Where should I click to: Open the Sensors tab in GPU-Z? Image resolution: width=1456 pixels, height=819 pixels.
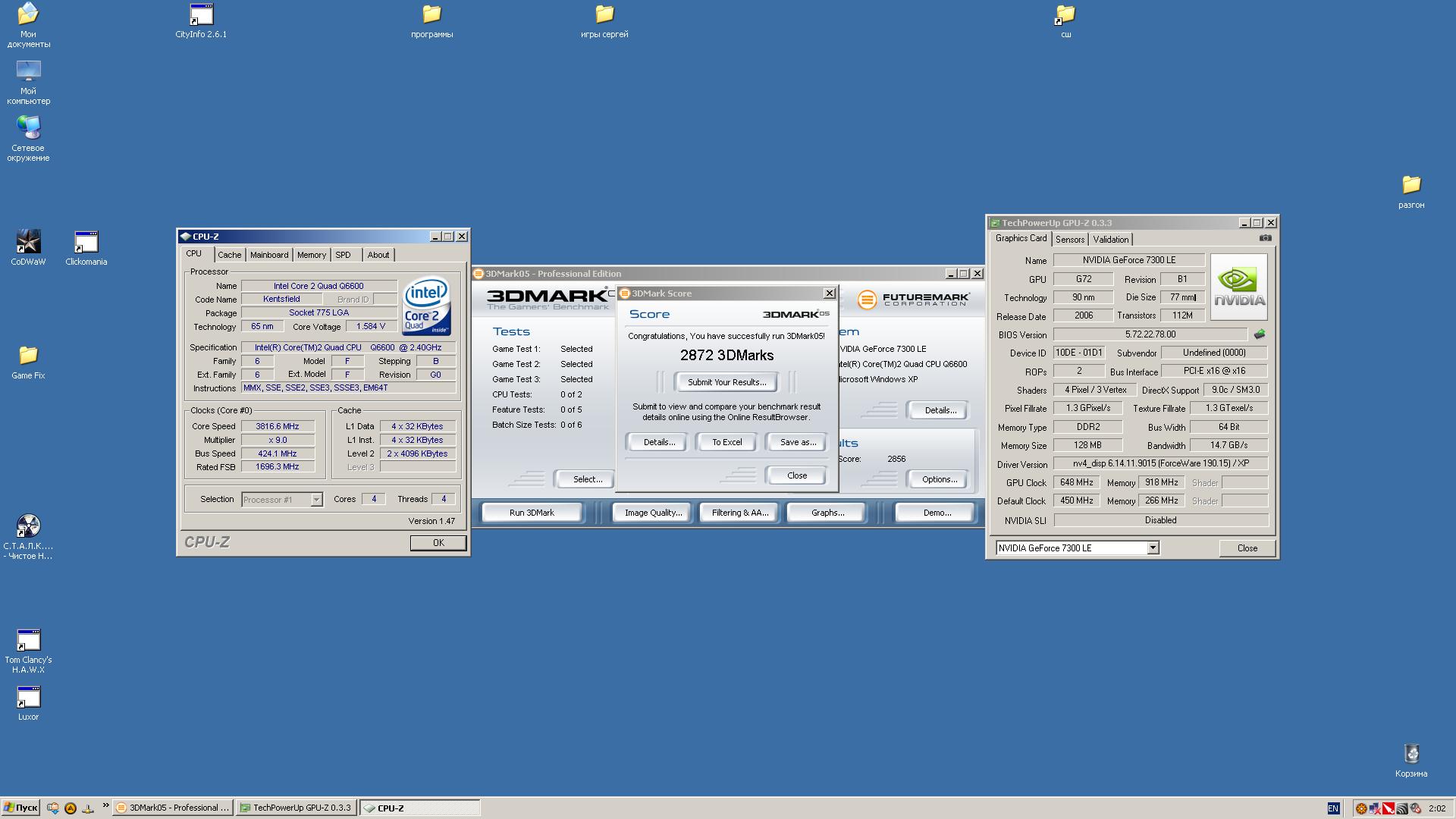pyautogui.click(x=1070, y=240)
